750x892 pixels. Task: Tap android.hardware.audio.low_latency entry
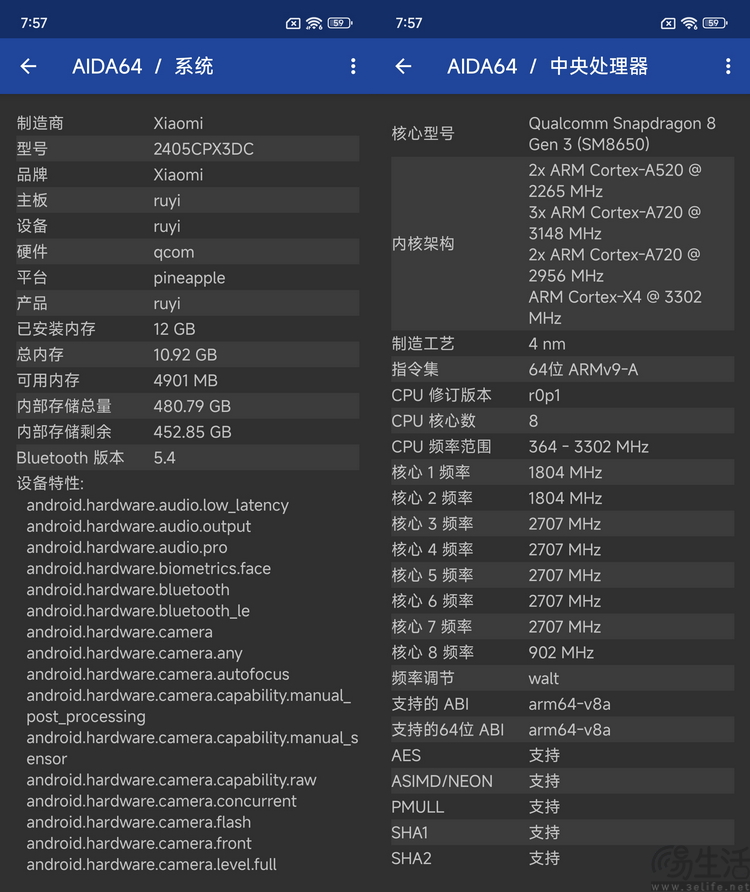click(x=158, y=505)
